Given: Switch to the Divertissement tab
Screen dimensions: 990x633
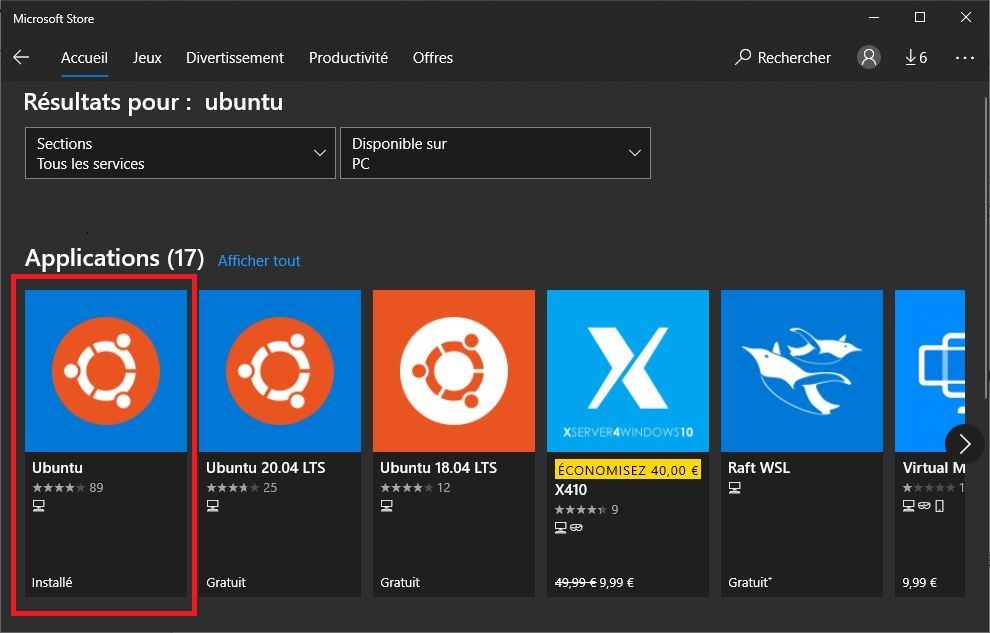Looking at the screenshot, I should point(235,58).
